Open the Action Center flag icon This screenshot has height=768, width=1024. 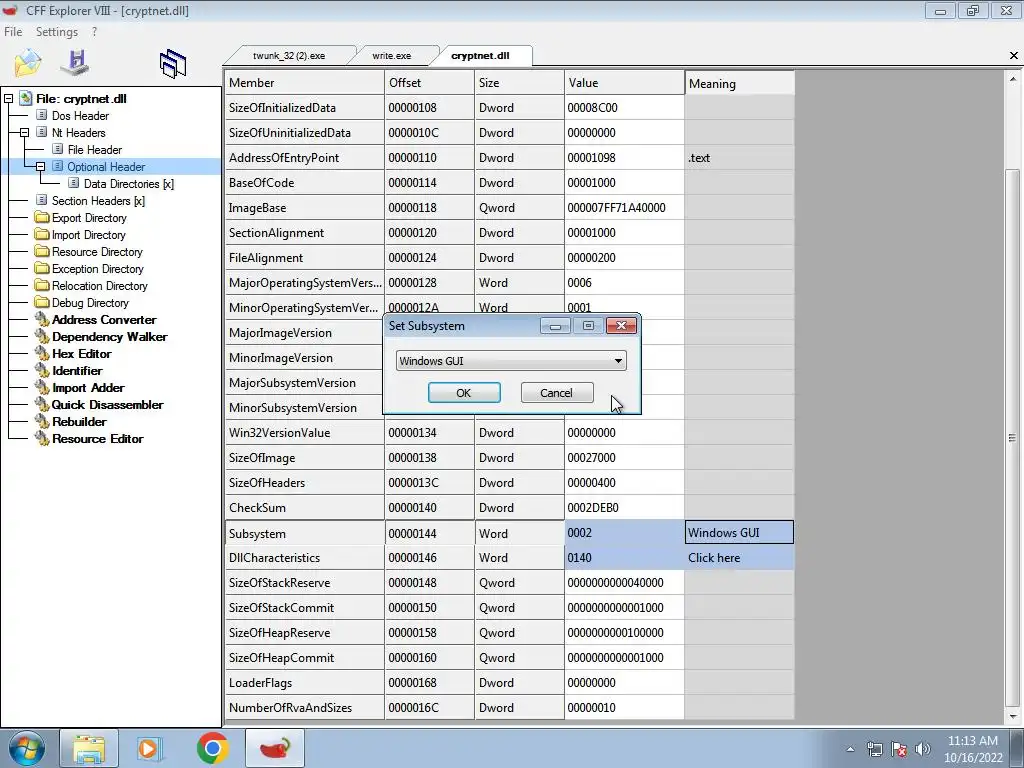pyautogui.click(x=899, y=749)
